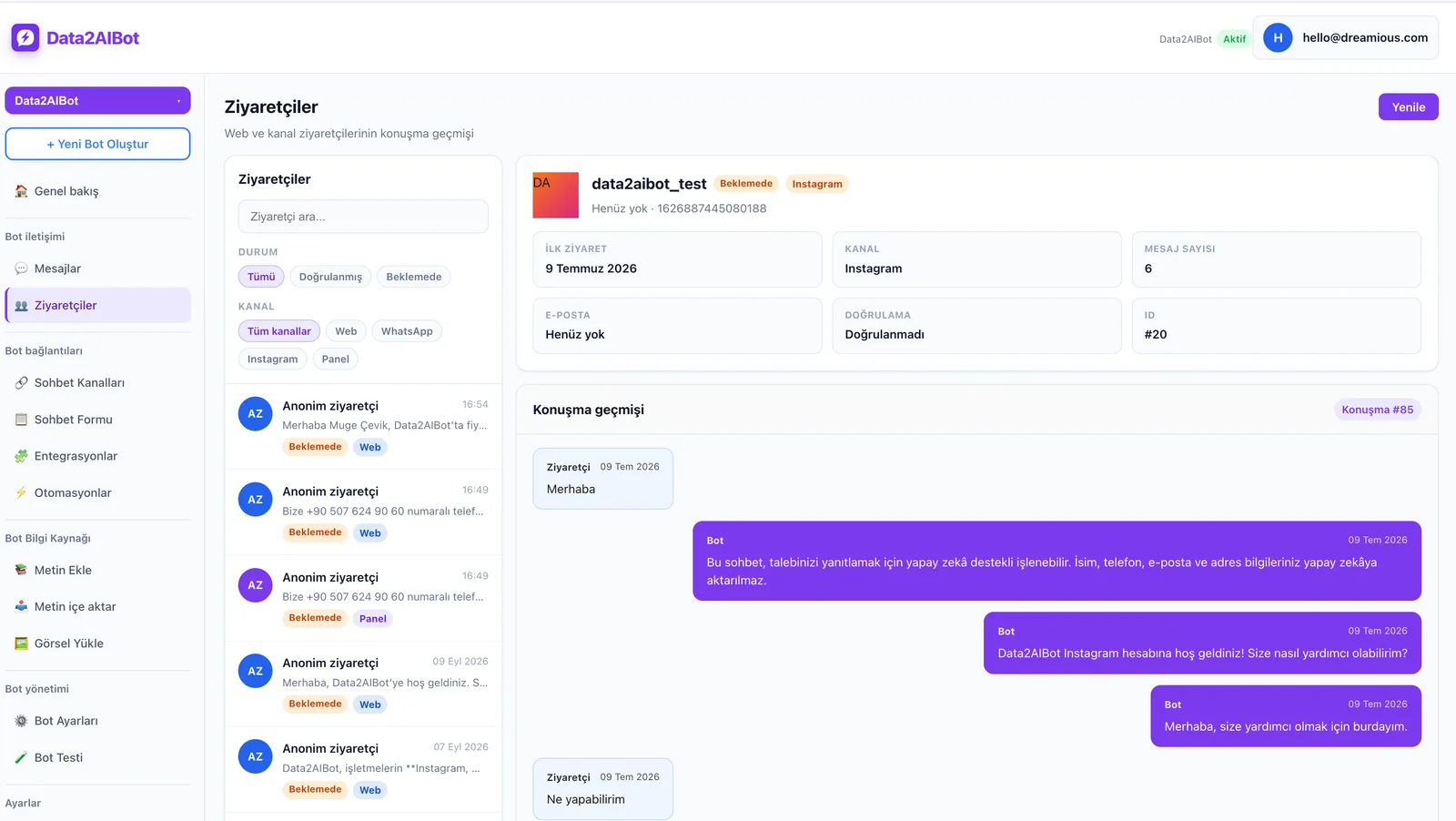Click the Sohbet Kanalları link icon
The height and width of the screenshot is (821, 1456).
(x=21, y=383)
